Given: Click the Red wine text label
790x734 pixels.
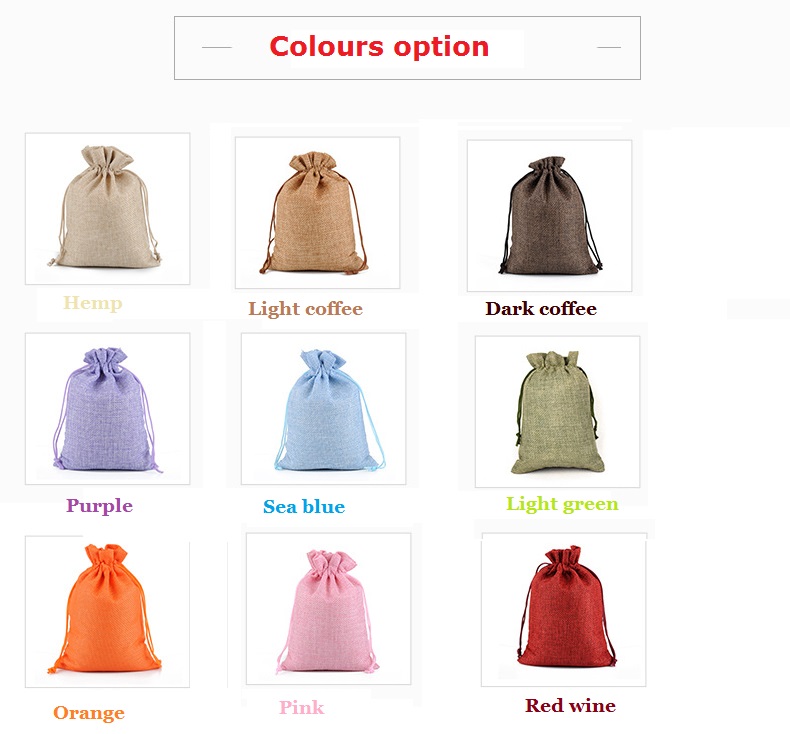Looking at the screenshot, I should 570,705.
